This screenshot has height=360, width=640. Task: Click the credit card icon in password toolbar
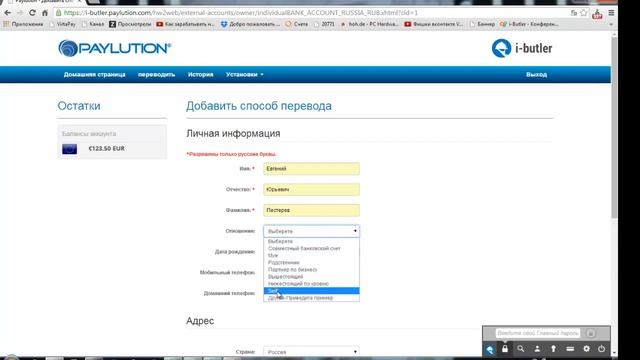pos(570,349)
